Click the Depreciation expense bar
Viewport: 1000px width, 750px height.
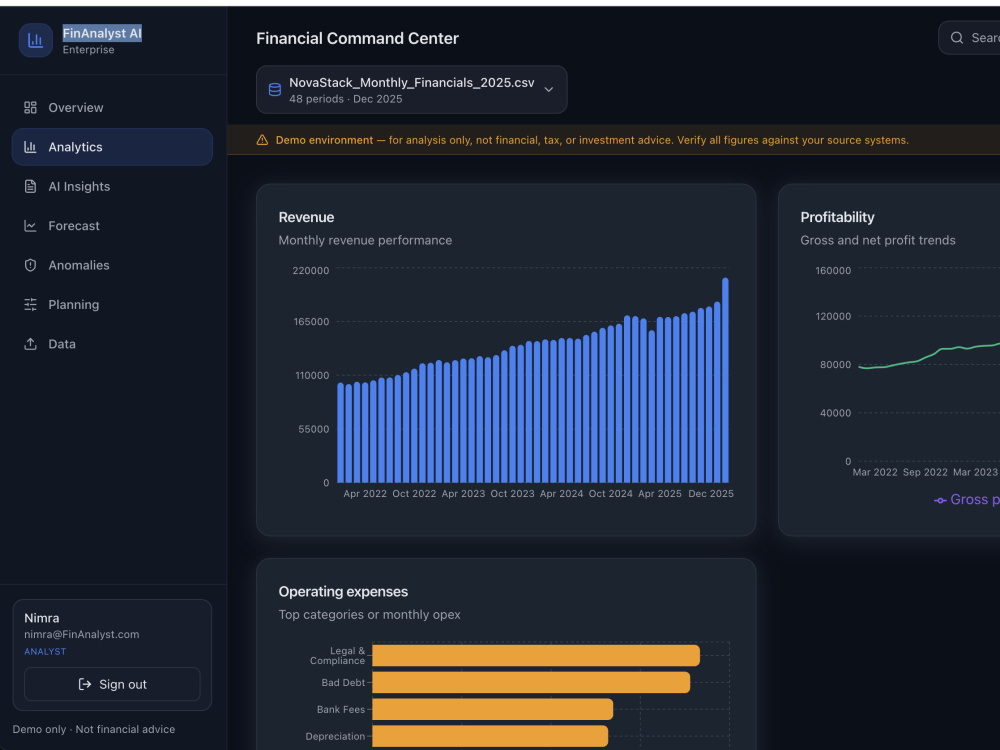[x=490, y=736]
